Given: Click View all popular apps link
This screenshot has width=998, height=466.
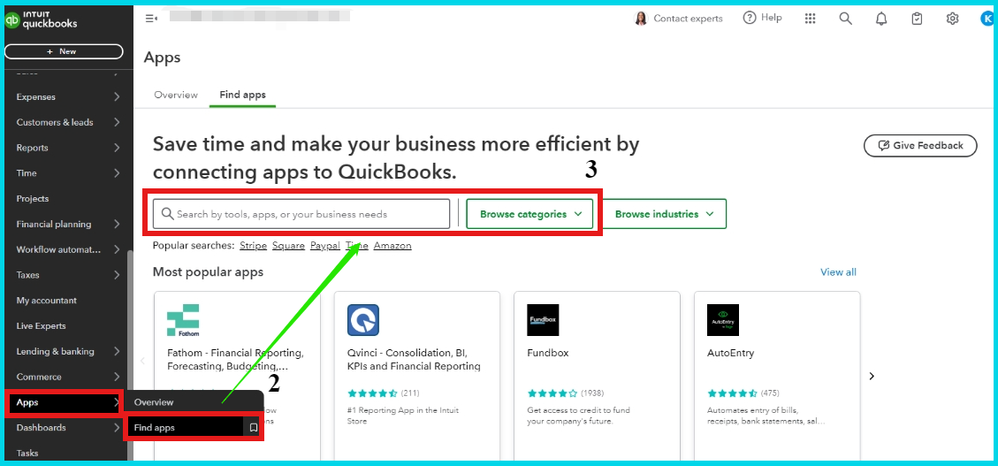Looking at the screenshot, I should pyautogui.click(x=838, y=272).
